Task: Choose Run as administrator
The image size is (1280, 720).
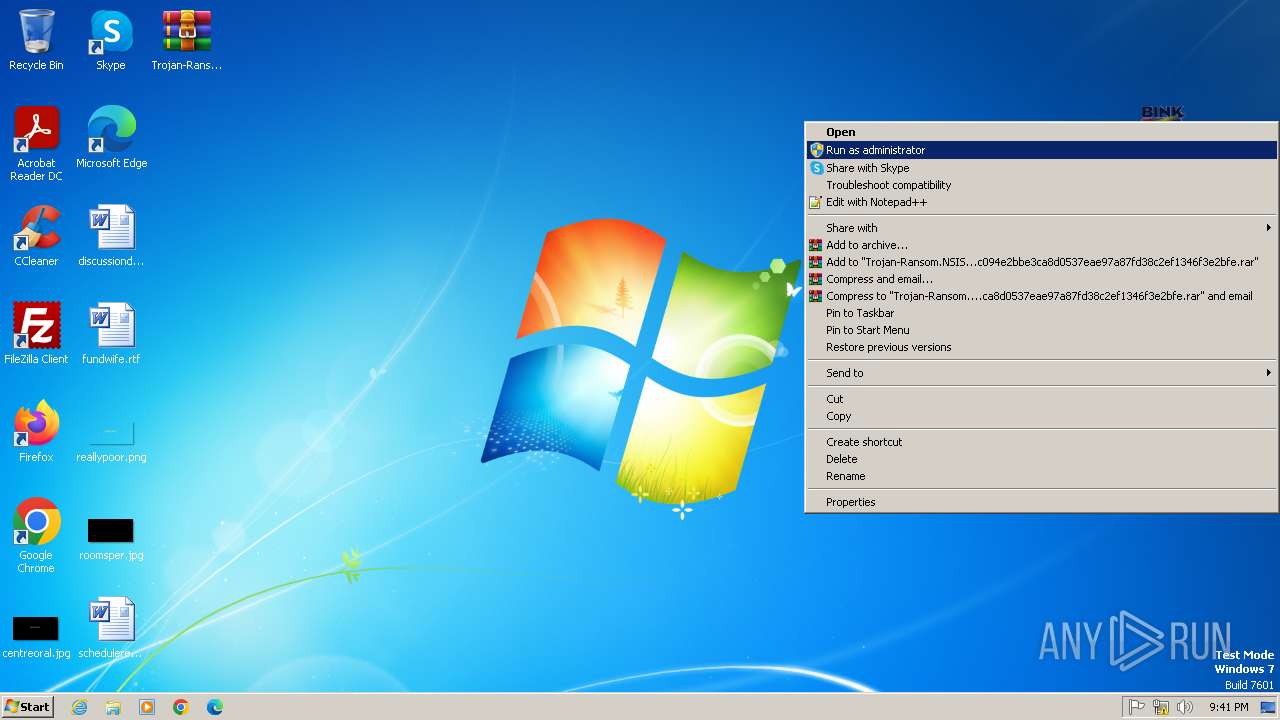Action: [x=1041, y=150]
